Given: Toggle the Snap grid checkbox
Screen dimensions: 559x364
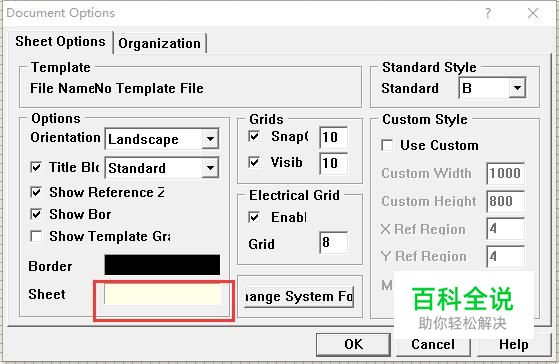Looking at the screenshot, I should [254, 136].
